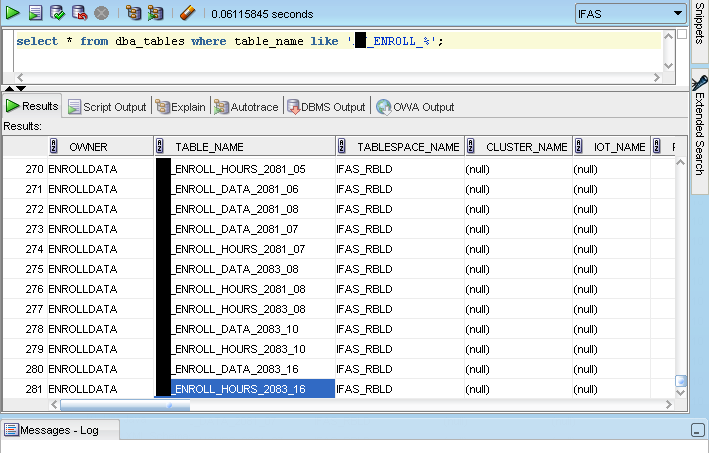Sort by the OWNER column header
The width and height of the screenshot is (711, 453).
(x=101, y=147)
